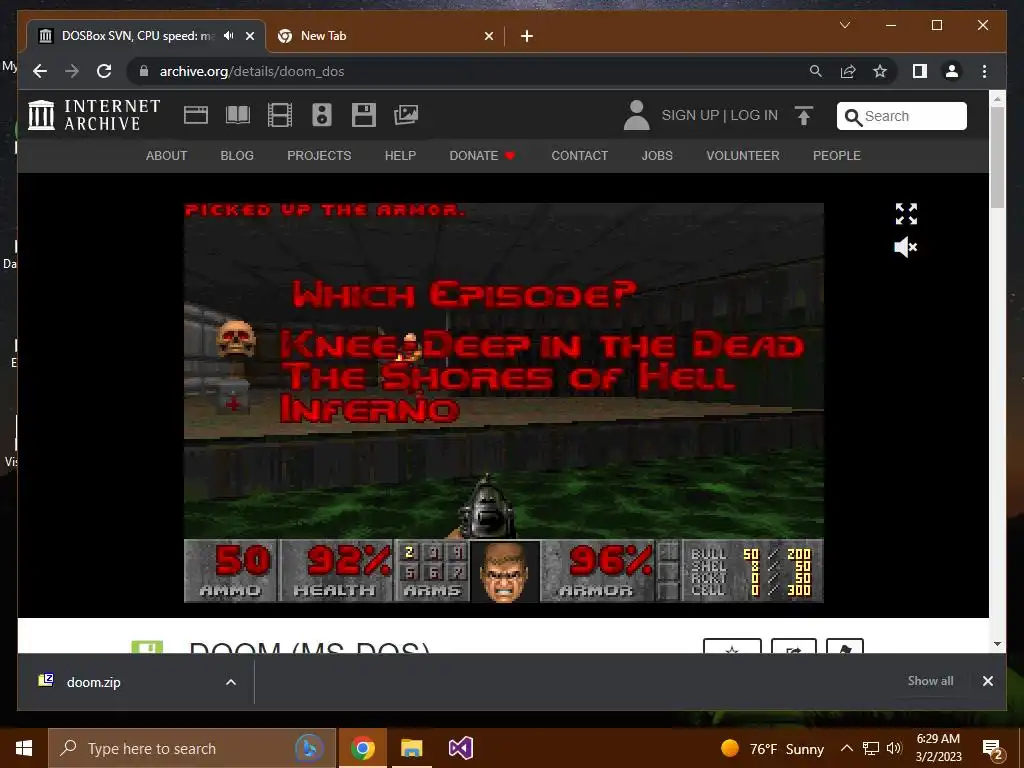Expand the system tray hidden icons chevron
This screenshot has height=768, width=1024.
point(846,748)
